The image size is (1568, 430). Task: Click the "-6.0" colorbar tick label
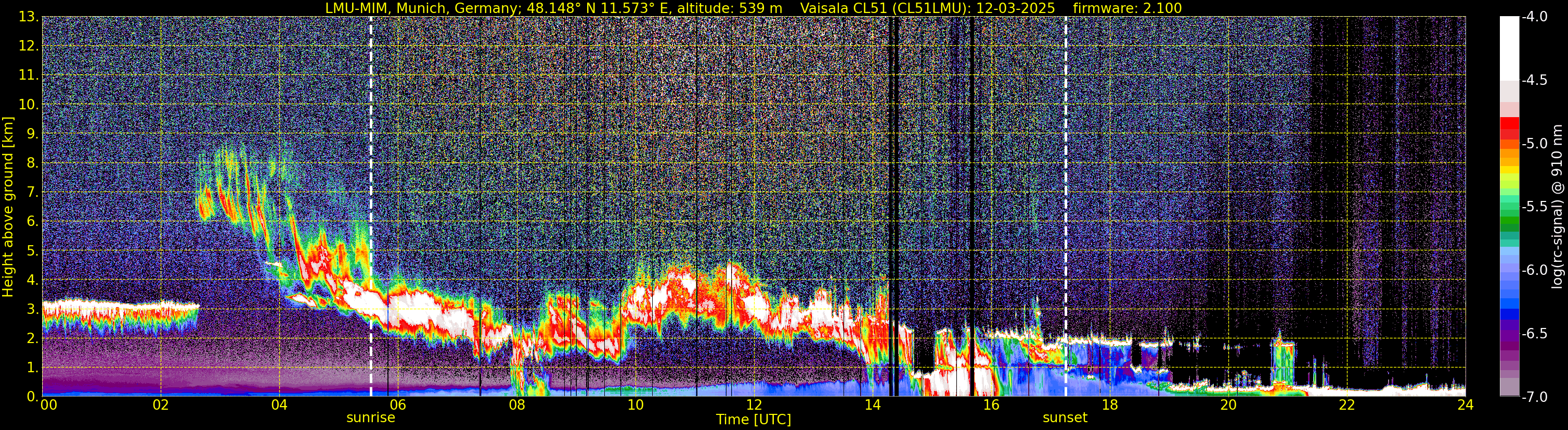pos(1534,270)
